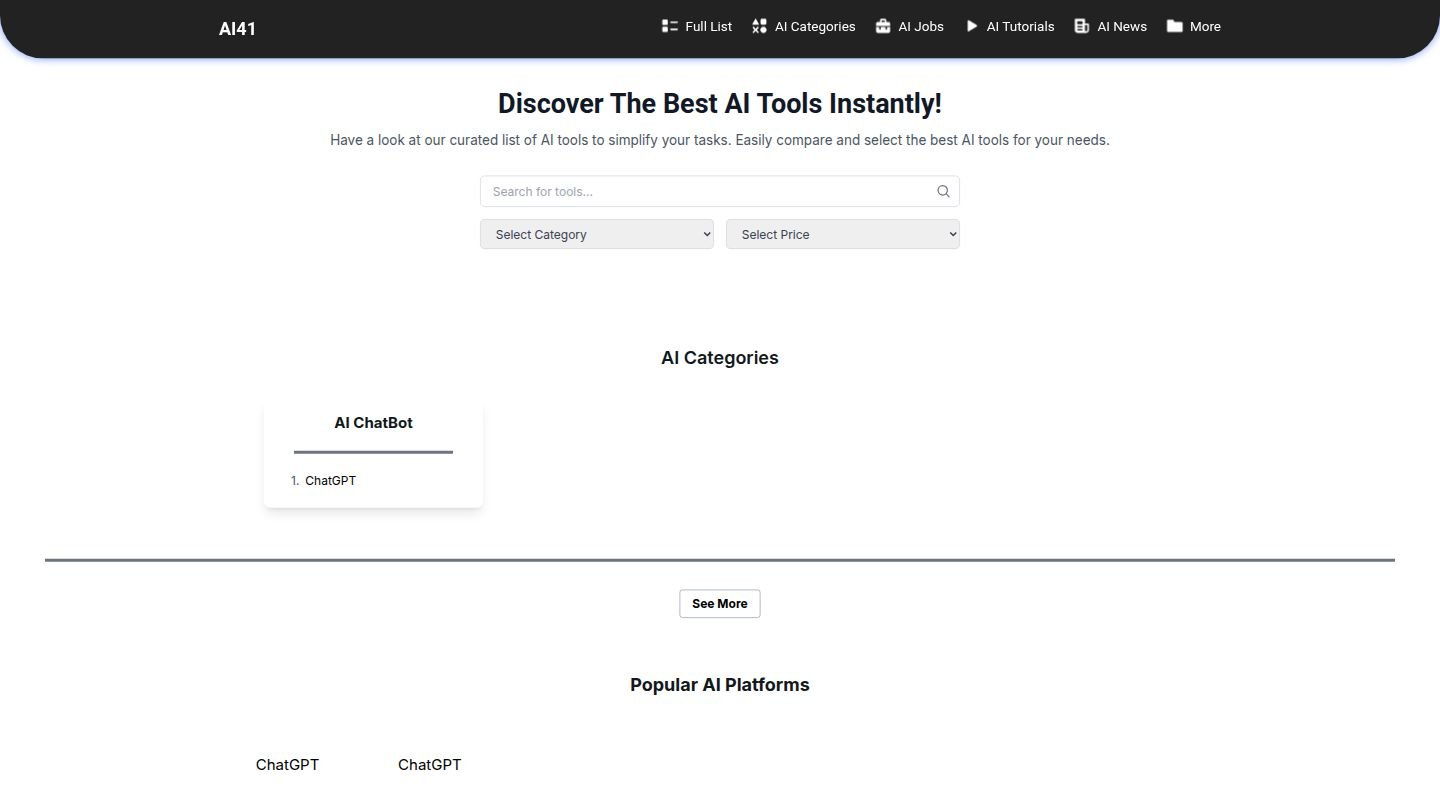Image resolution: width=1440 pixels, height=810 pixels.
Task: Click the folder icon beside More
Action: click(x=1174, y=26)
